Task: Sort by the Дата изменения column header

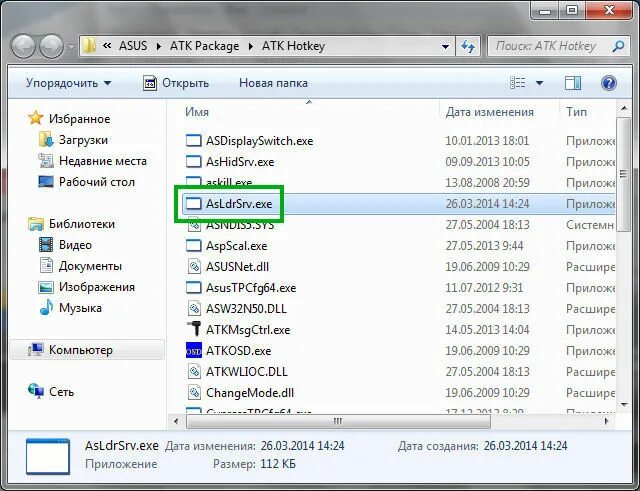Action: click(x=489, y=112)
